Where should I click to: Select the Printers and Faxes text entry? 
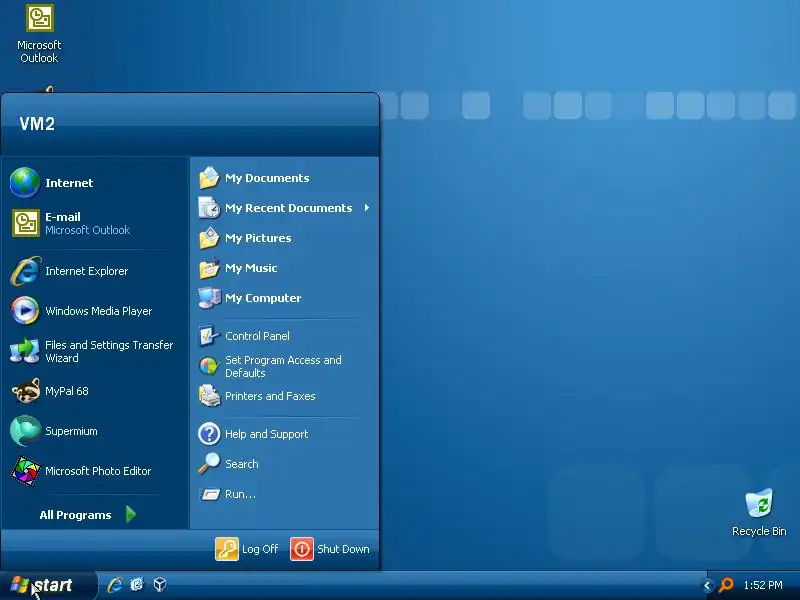(270, 396)
